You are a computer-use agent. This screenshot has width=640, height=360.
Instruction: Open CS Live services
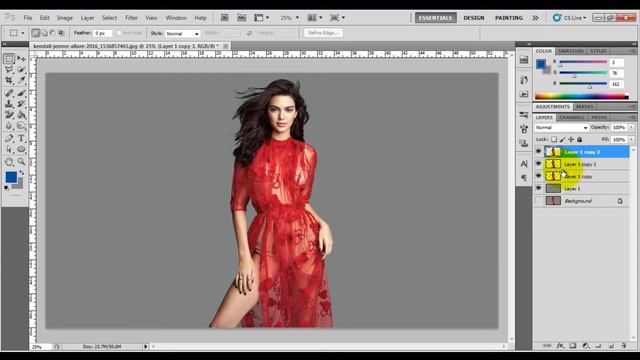pyautogui.click(x=569, y=18)
